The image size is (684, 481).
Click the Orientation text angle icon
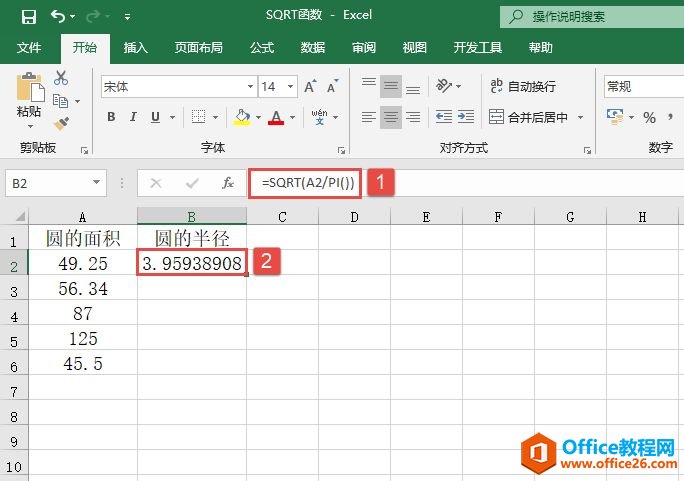[x=444, y=85]
